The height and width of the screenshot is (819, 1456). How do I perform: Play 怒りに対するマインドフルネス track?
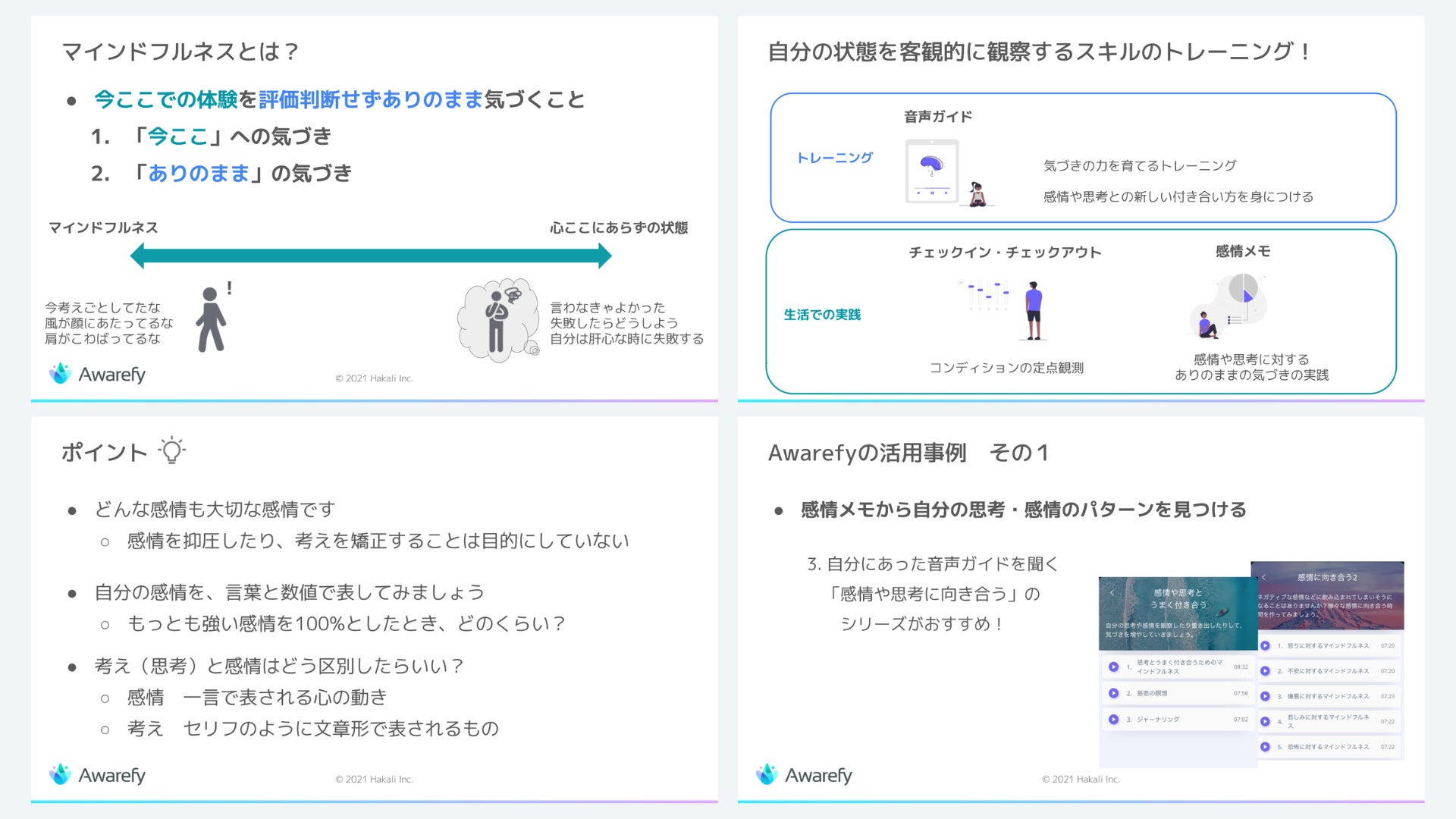1265,646
